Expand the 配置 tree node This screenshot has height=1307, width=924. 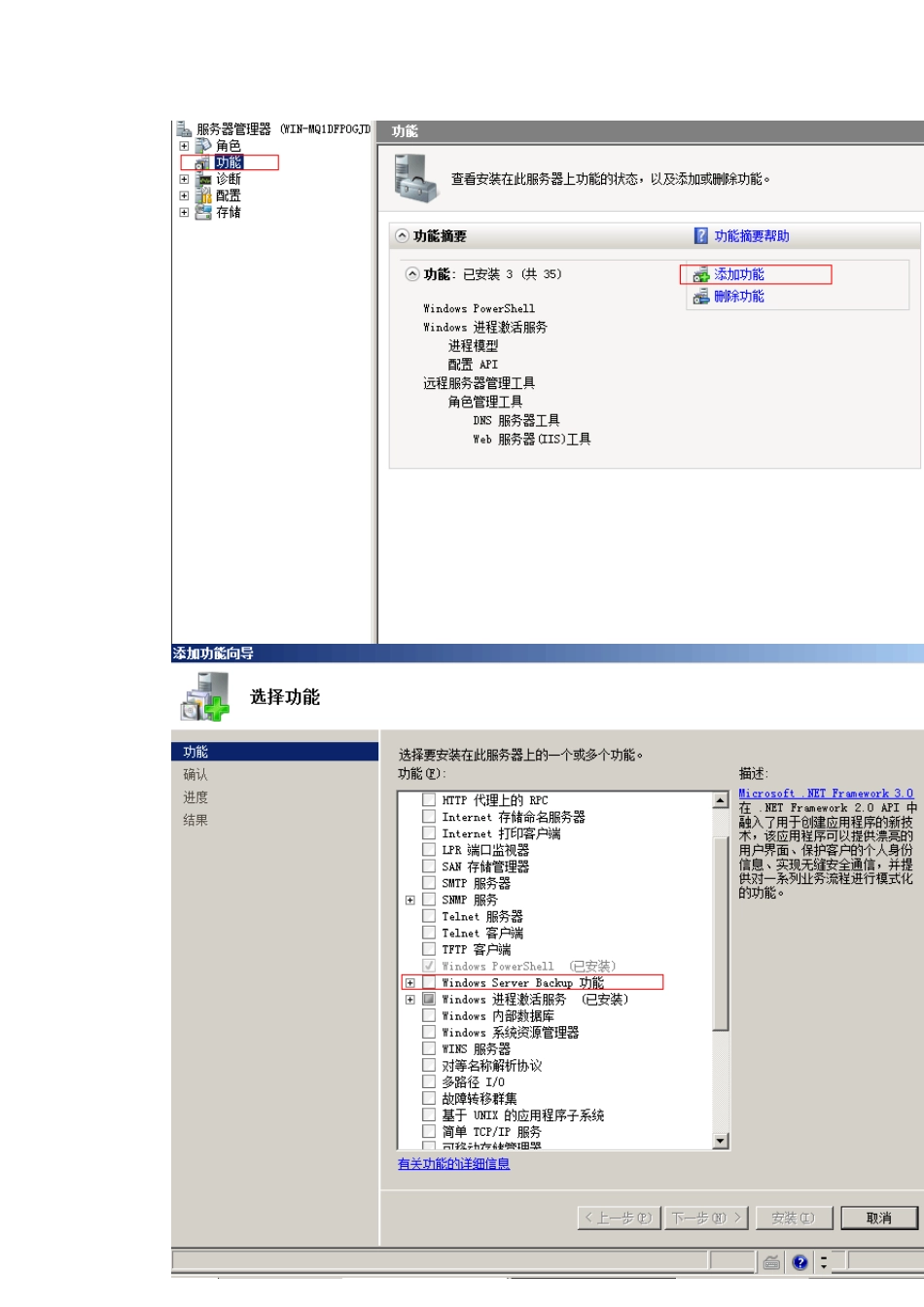point(184,195)
